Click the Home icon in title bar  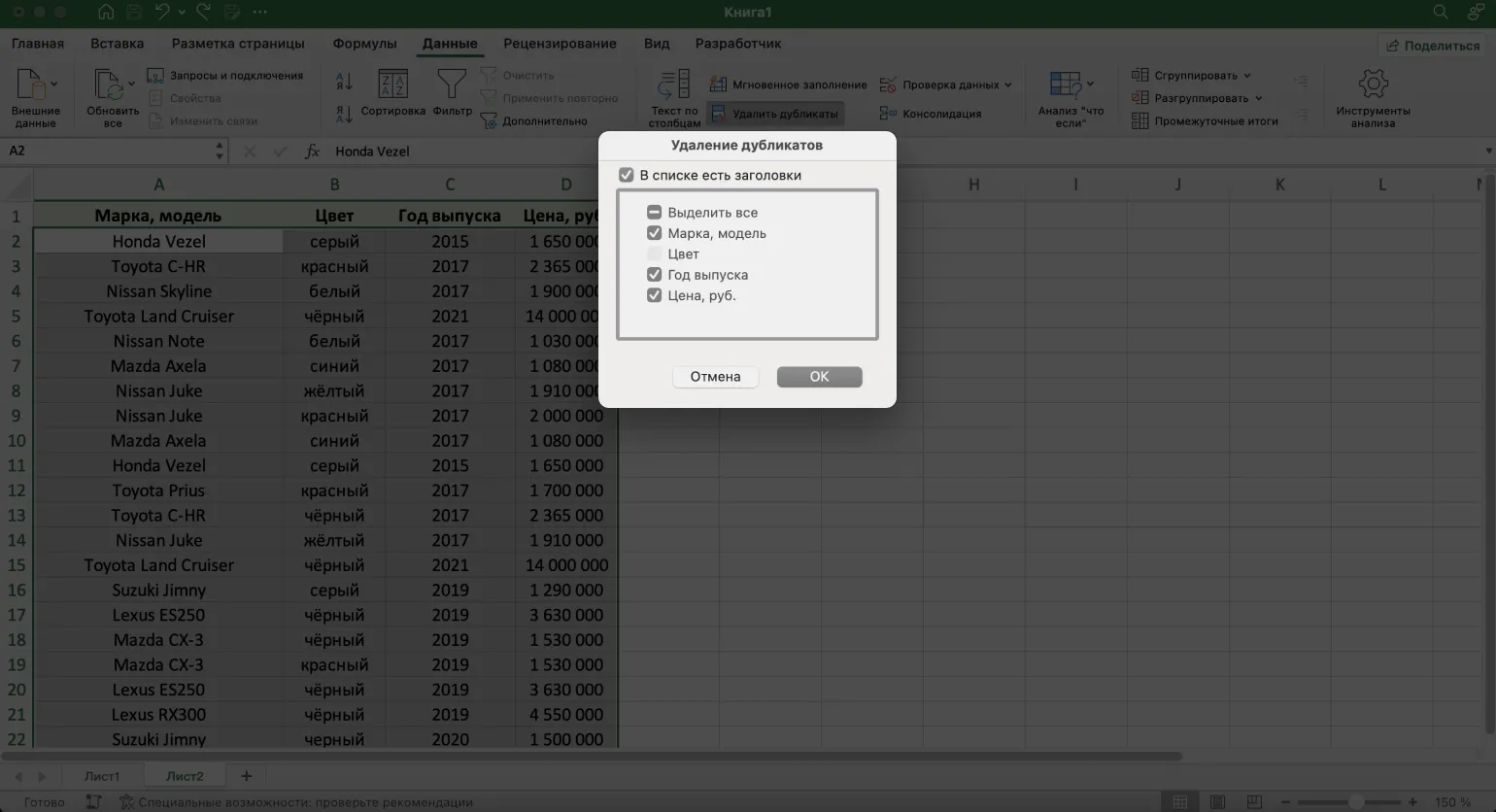click(106, 13)
